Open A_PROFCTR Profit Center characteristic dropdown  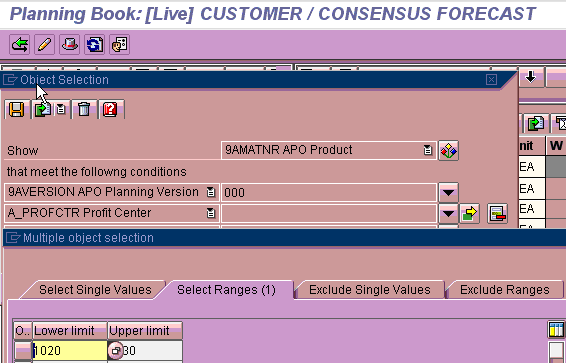point(210,213)
